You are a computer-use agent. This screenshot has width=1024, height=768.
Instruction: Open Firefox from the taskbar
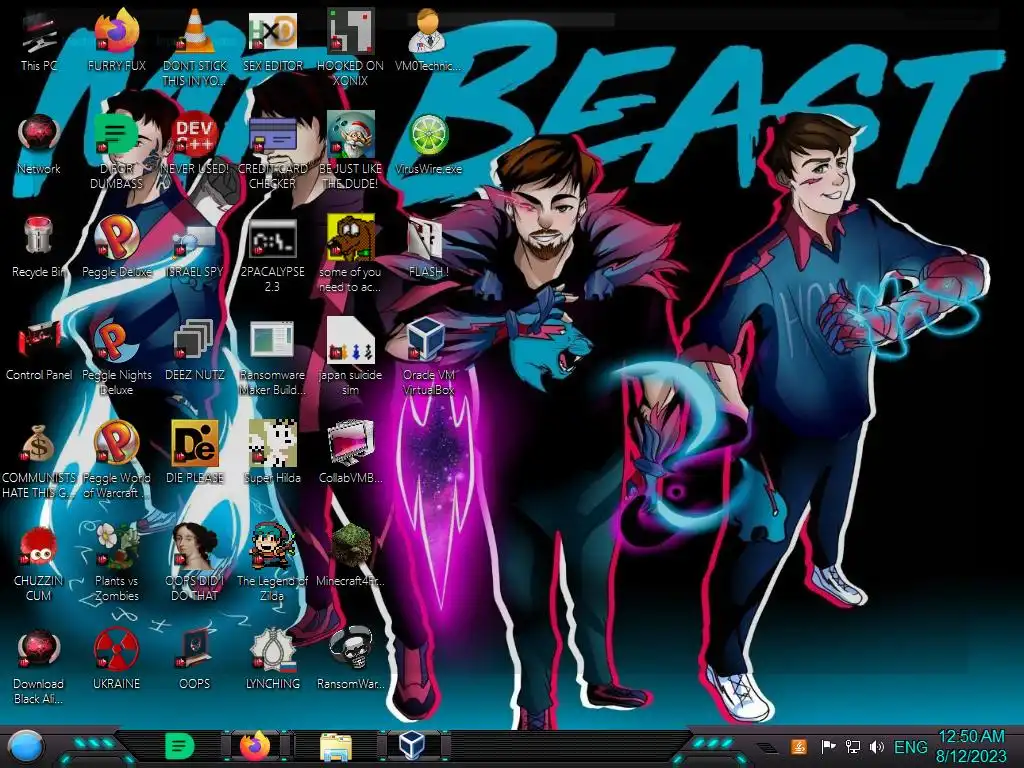[255, 746]
